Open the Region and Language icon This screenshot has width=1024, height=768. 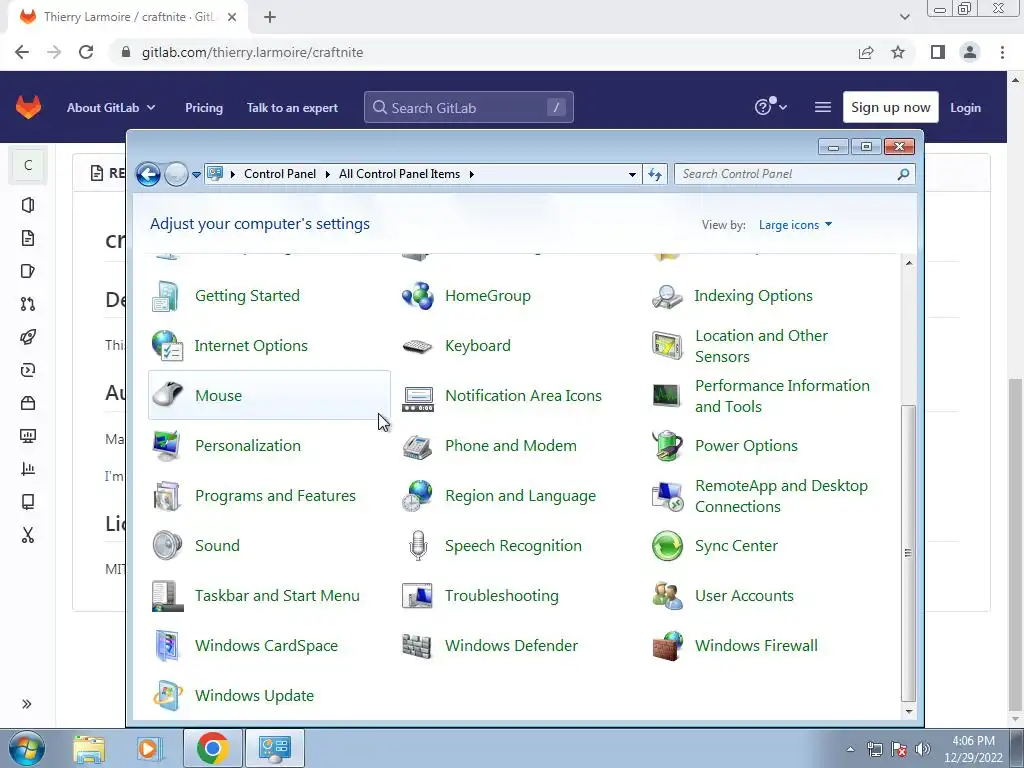417,496
